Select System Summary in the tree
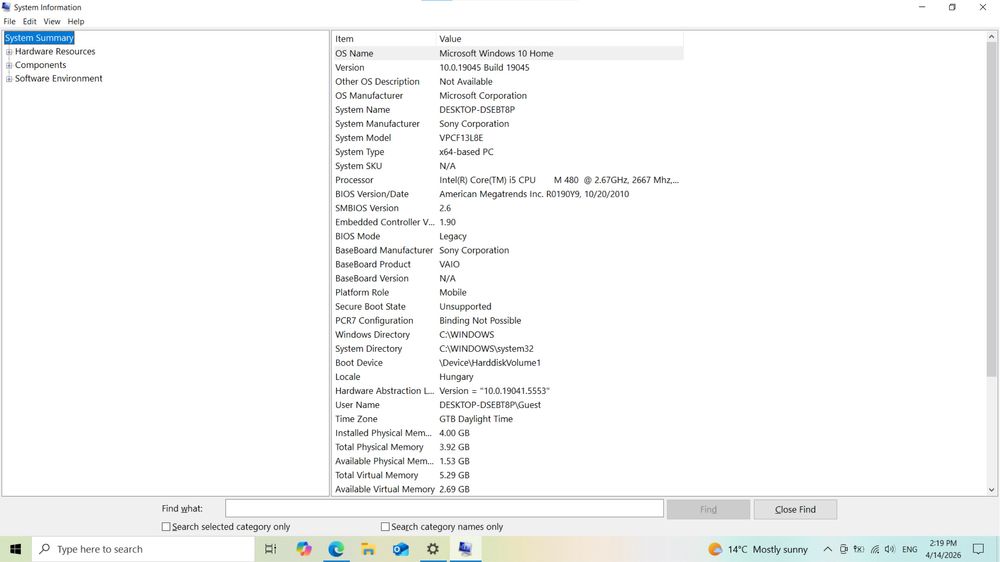 (39, 38)
